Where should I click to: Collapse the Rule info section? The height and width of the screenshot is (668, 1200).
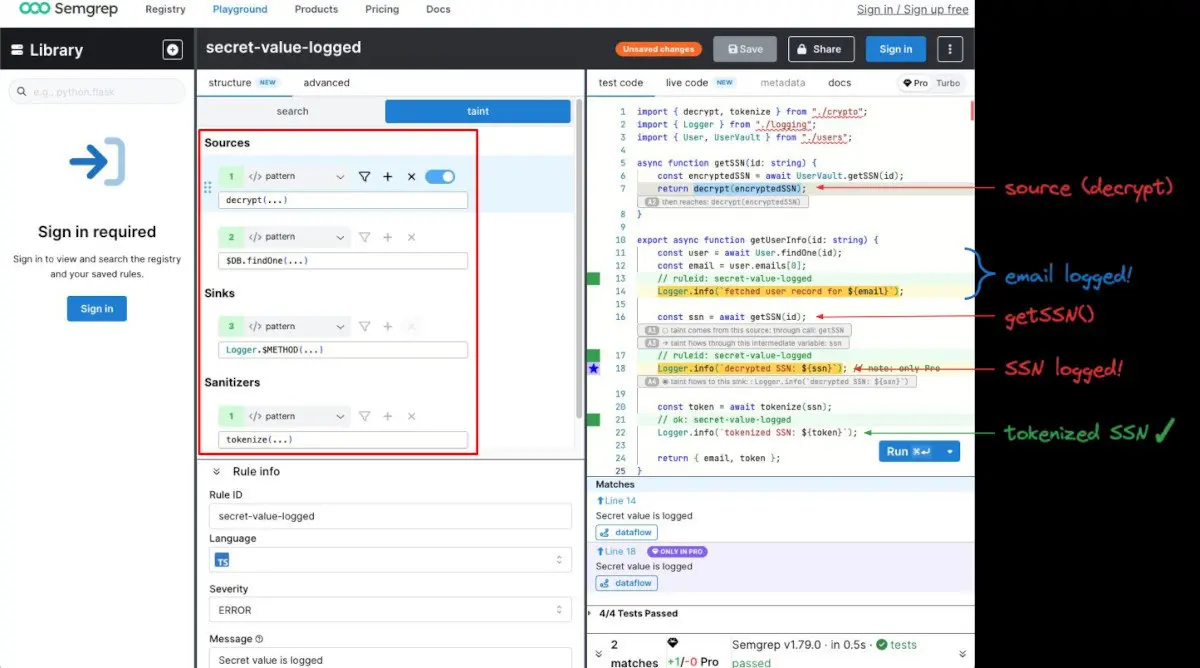(216, 472)
